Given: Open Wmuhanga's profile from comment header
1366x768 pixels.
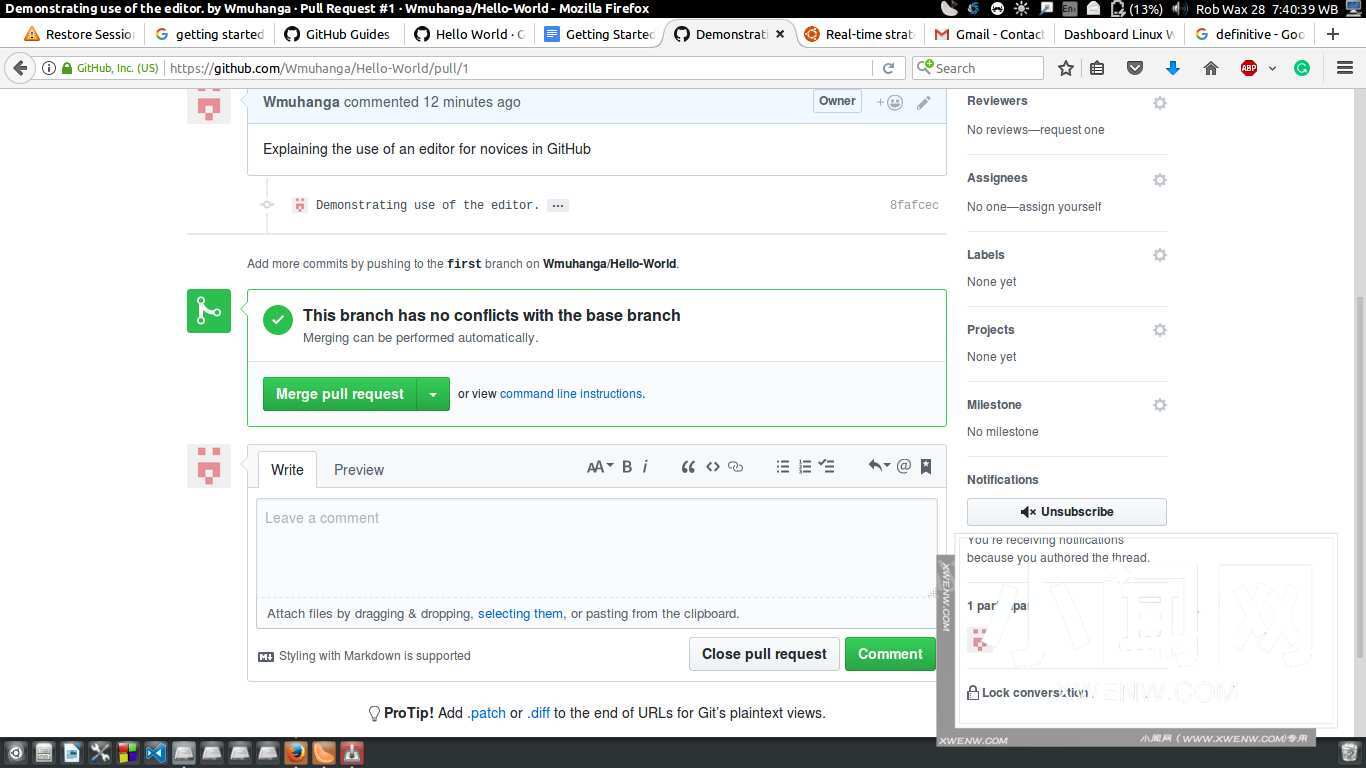Looking at the screenshot, I should pyautogui.click(x=301, y=102).
